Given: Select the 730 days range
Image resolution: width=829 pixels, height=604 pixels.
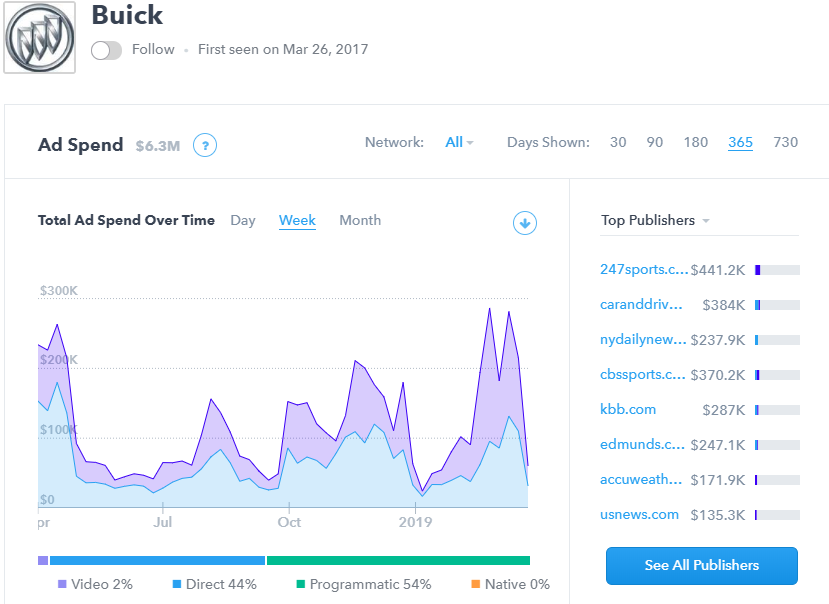Looking at the screenshot, I should click(x=786, y=142).
